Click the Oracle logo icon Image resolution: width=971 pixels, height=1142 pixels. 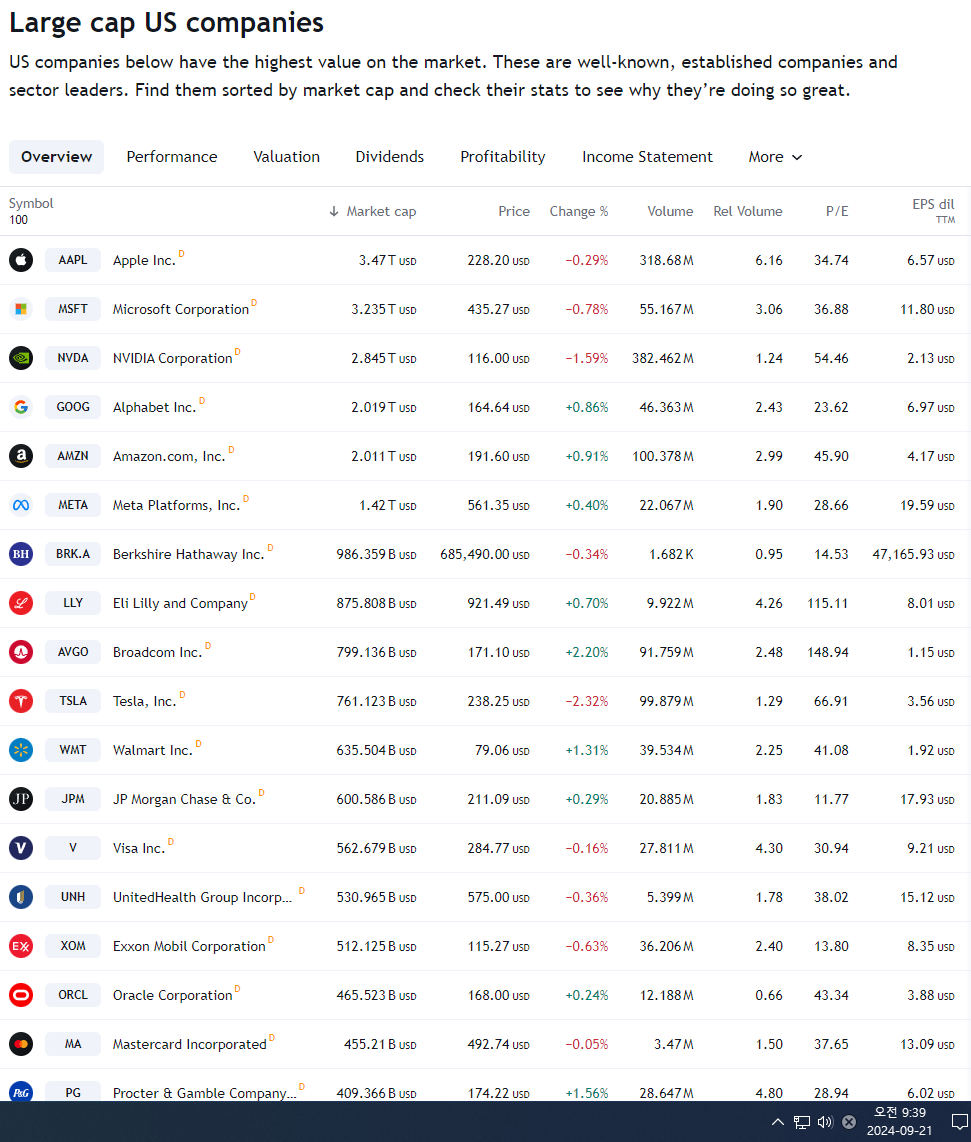click(x=21, y=995)
